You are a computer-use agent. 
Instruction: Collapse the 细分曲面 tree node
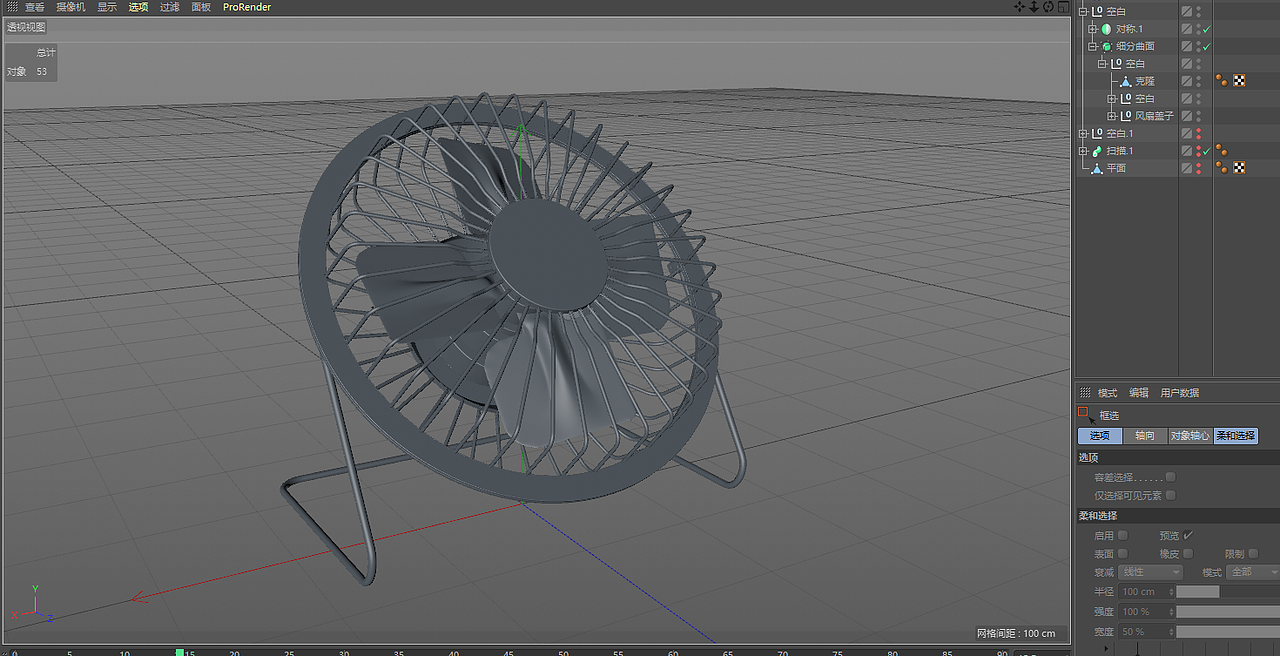click(x=1093, y=46)
